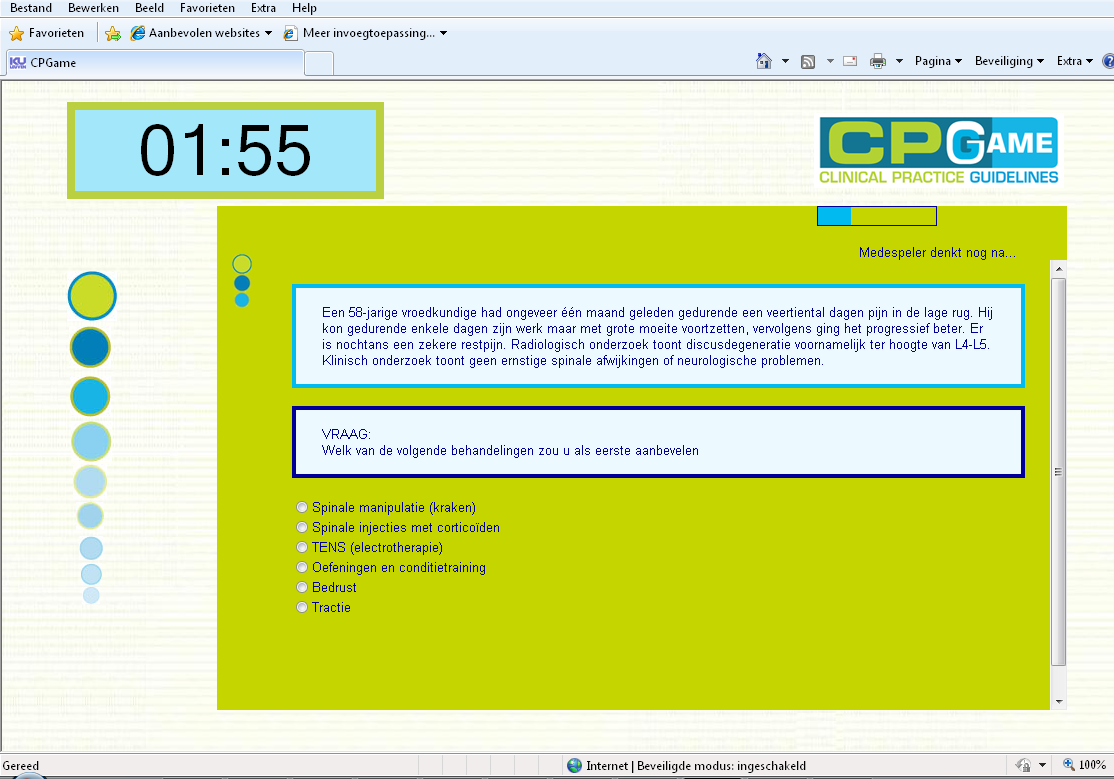The height and width of the screenshot is (779, 1114).
Task: Open the Beveiliging dropdown menu
Action: coord(1009,61)
